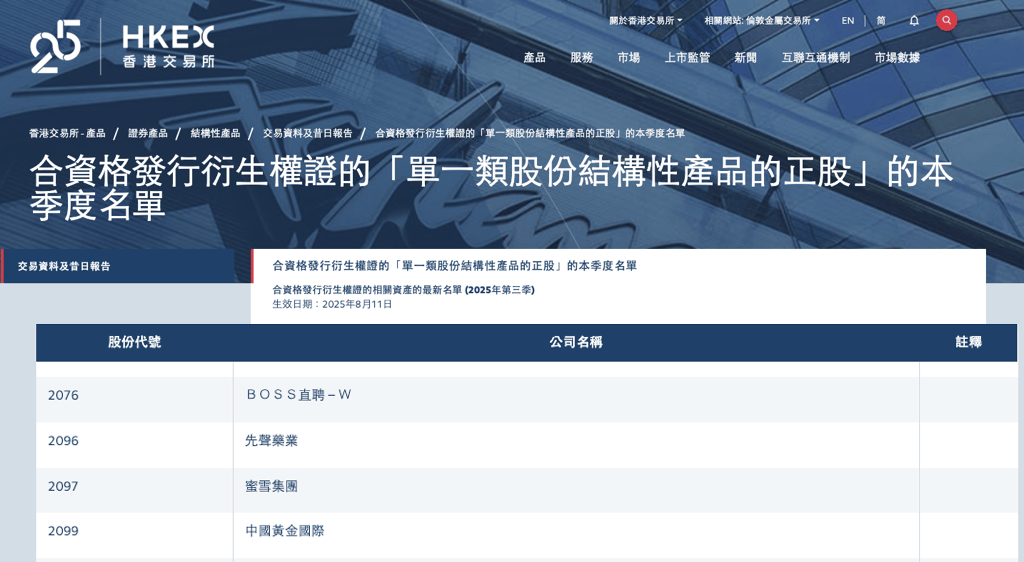Click the 公司名稱 column header
Image resolution: width=1024 pixels, height=562 pixels.
tap(576, 342)
